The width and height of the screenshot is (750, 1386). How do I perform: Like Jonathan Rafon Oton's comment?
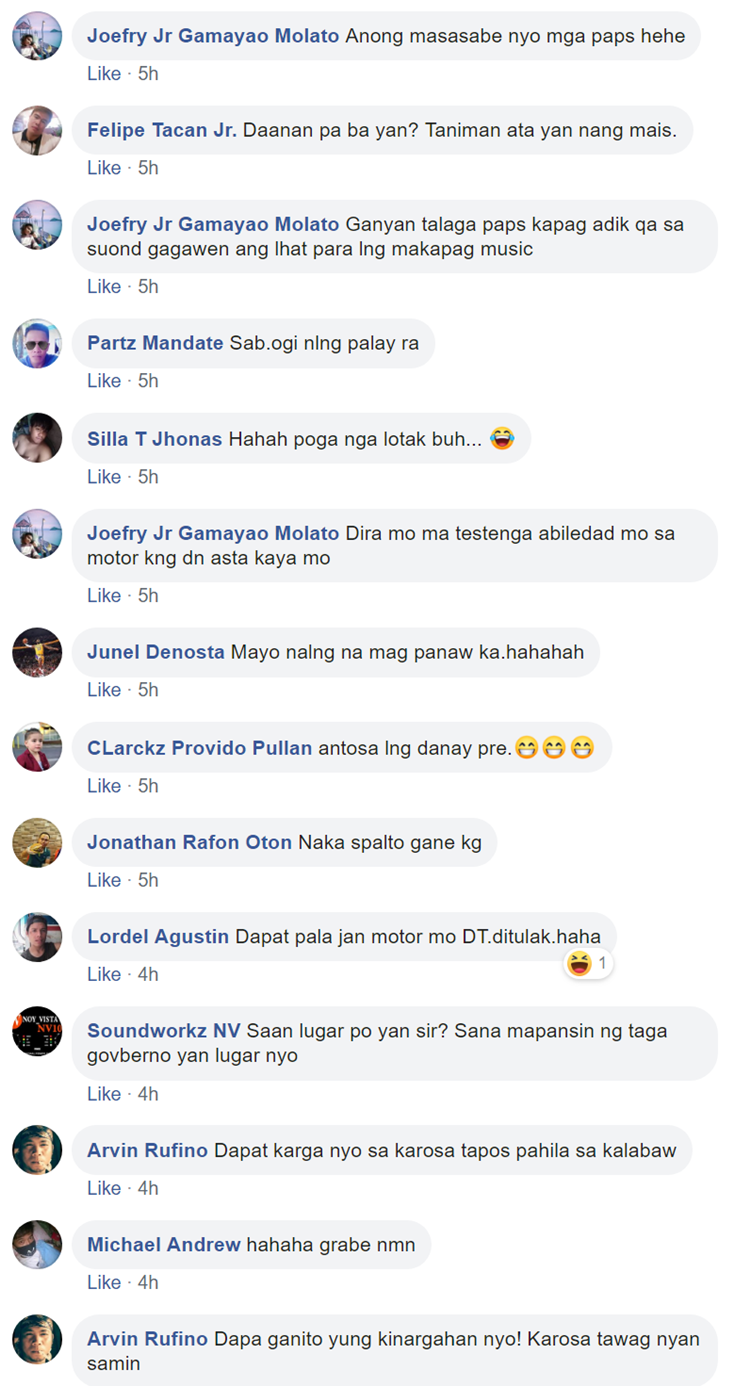[x=104, y=880]
